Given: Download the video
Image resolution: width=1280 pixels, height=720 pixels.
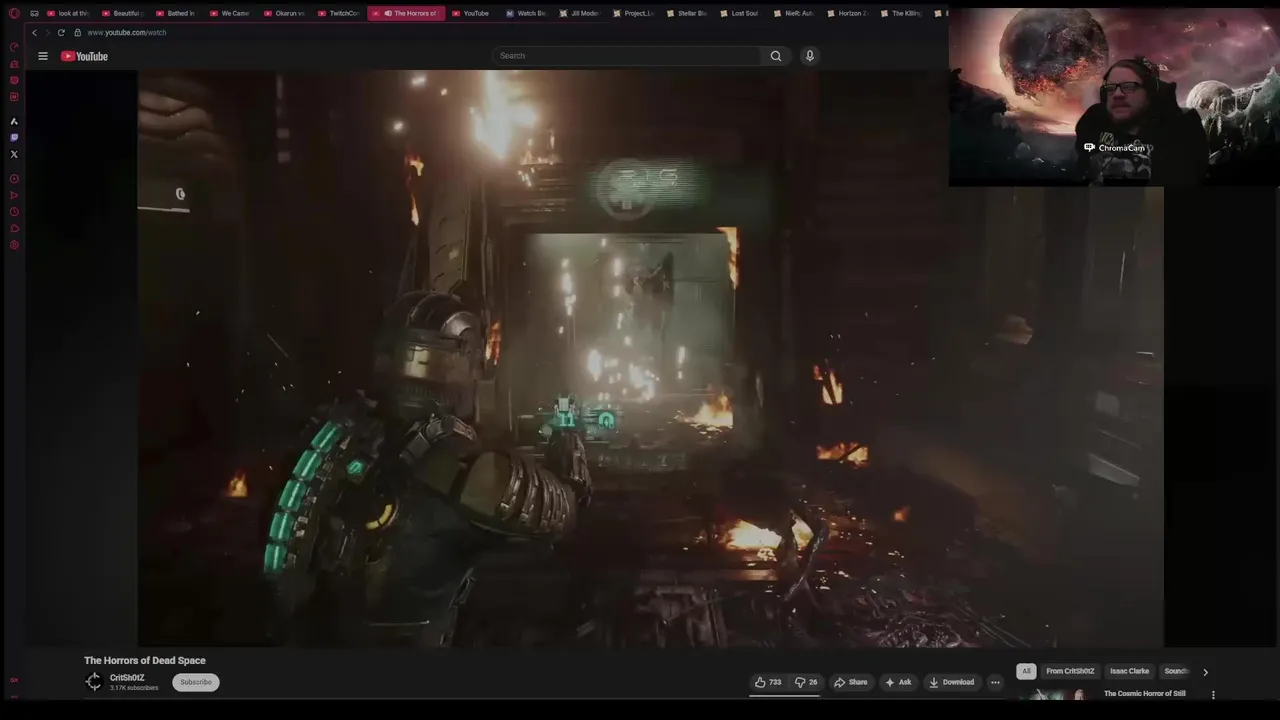Looking at the screenshot, I should pos(952,682).
